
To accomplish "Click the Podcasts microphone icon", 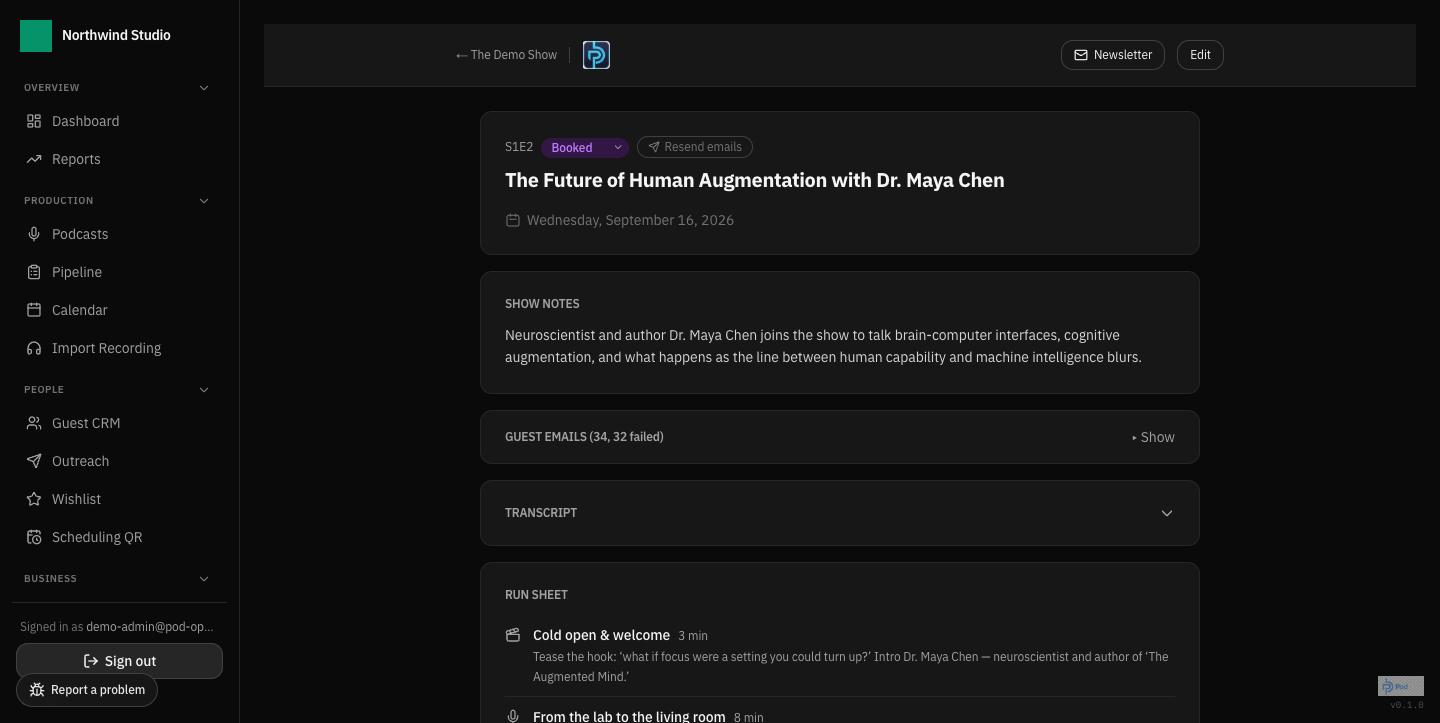I will [x=34, y=234].
